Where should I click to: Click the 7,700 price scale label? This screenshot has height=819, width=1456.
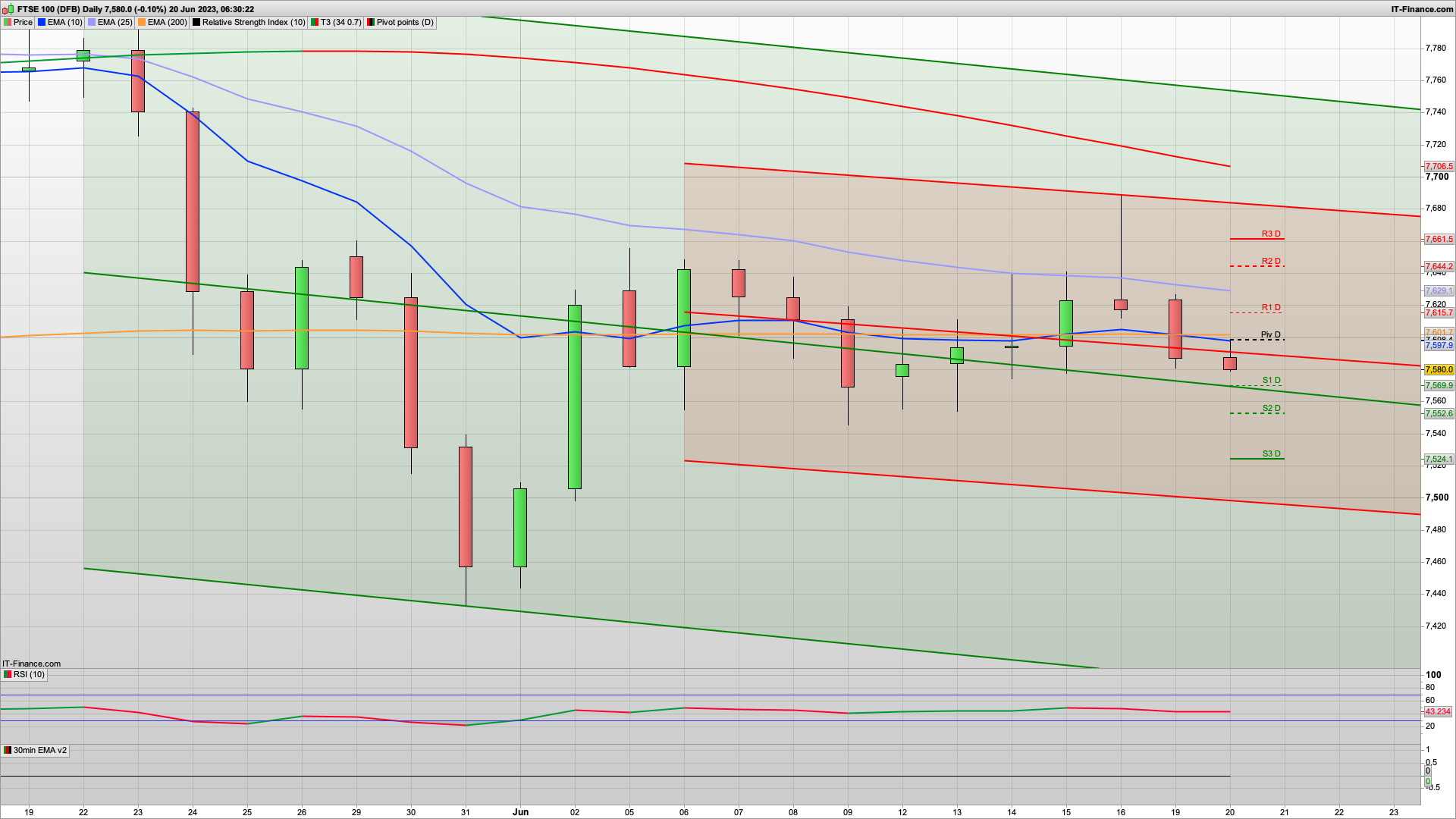pos(1437,177)
